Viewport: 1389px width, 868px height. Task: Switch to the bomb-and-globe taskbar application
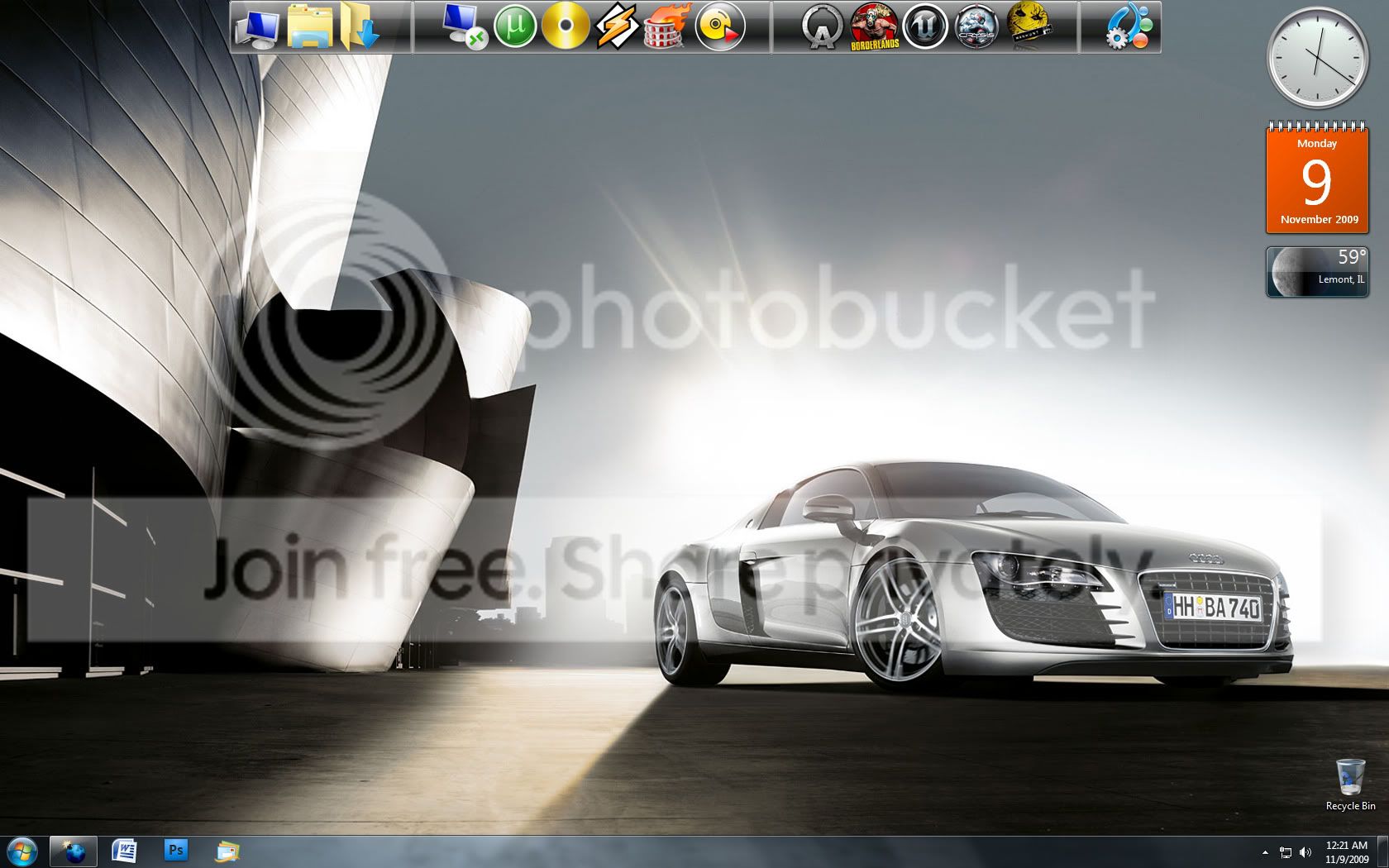[x=74, y=851]
